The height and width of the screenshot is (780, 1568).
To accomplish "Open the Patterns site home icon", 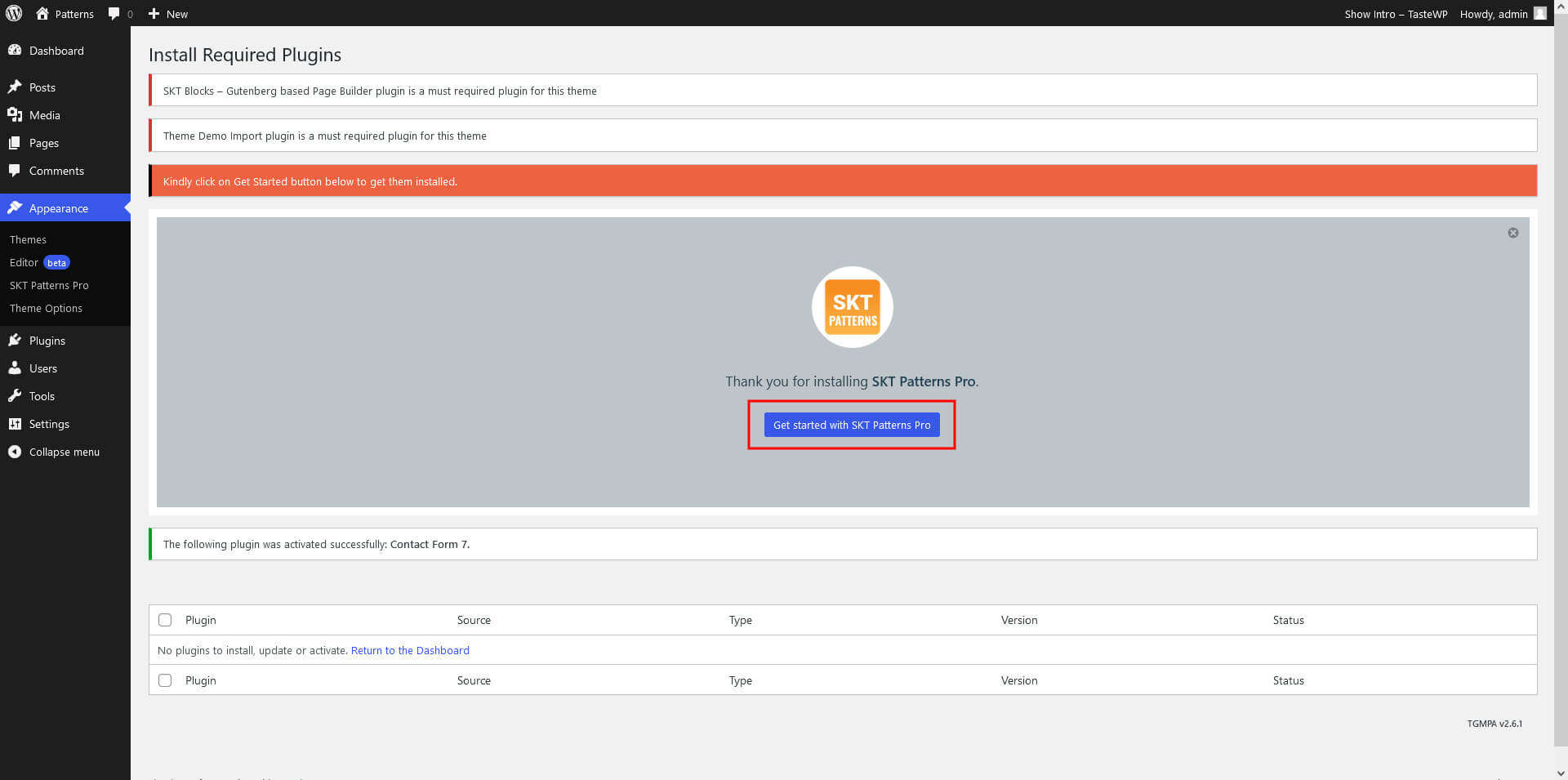I will 42,13.
